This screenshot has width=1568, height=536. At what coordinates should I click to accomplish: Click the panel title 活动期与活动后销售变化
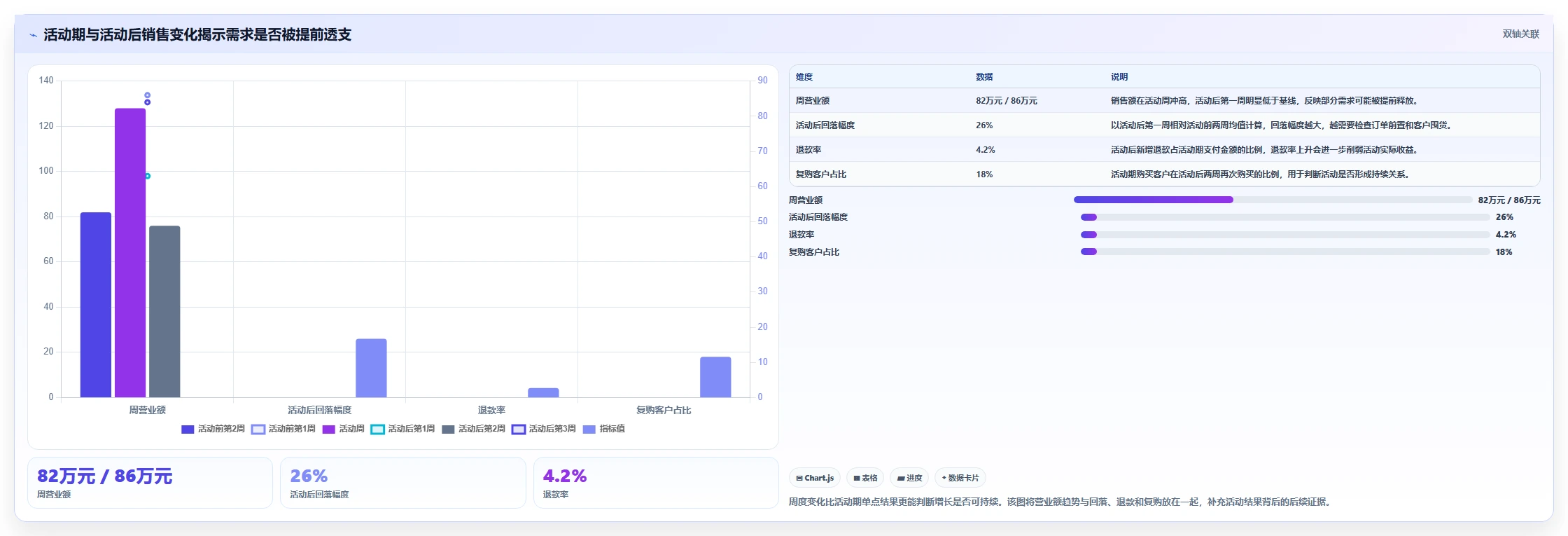pos(197,35)
